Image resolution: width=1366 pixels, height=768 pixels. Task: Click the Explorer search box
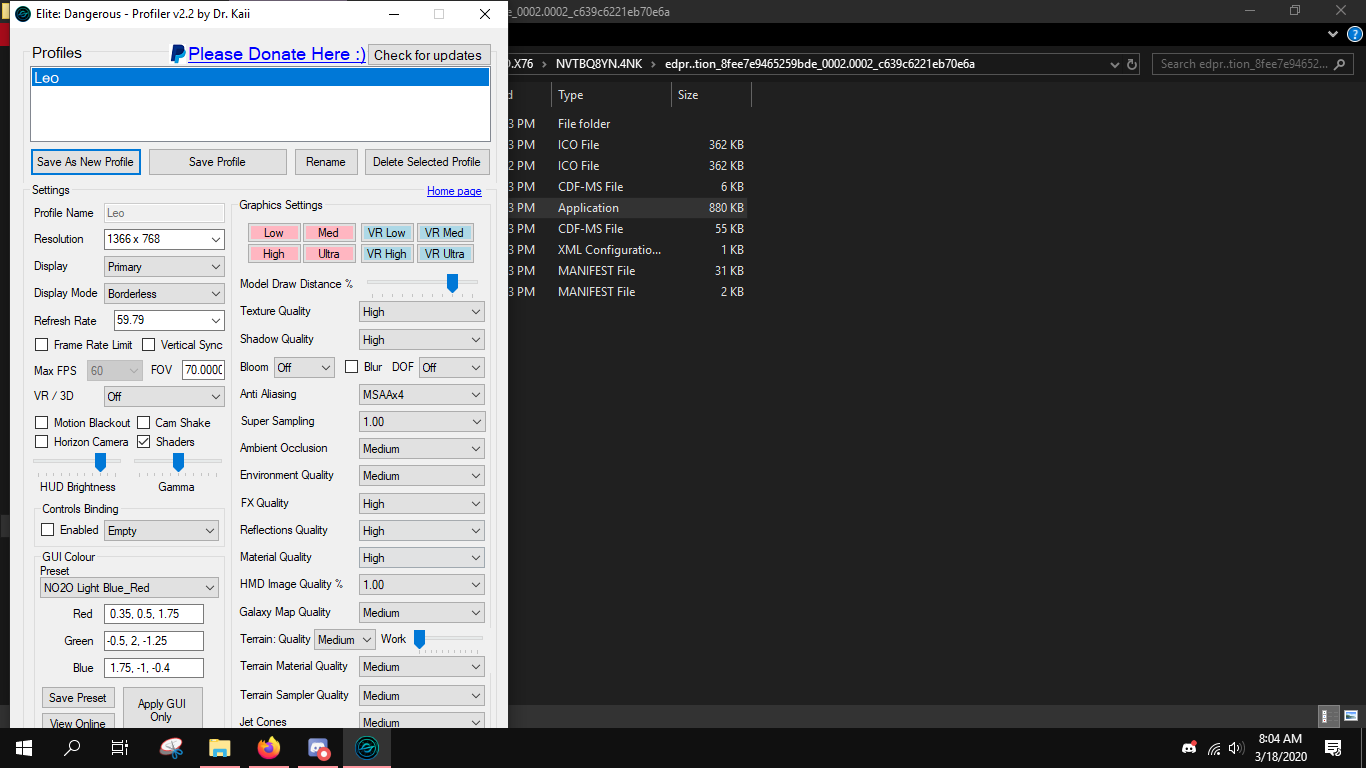pyautogui.click(x=1254, y=64)
